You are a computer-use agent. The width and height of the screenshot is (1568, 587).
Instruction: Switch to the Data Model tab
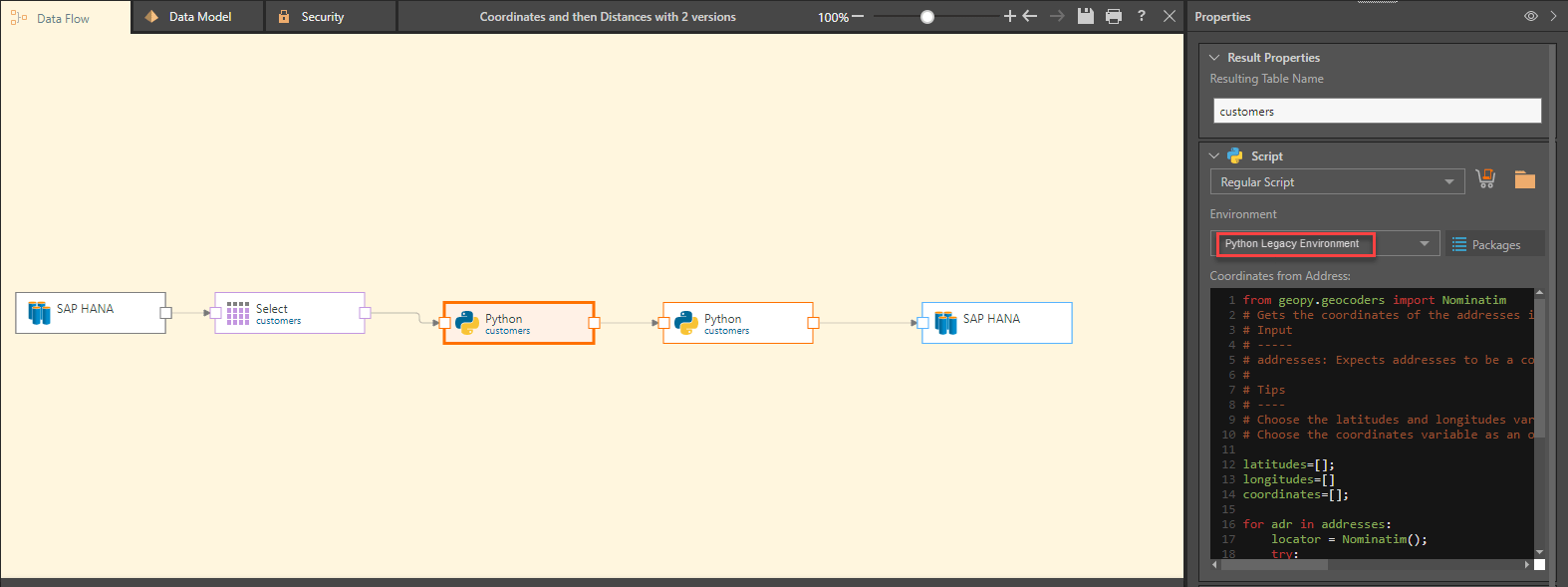click(198, 17)
